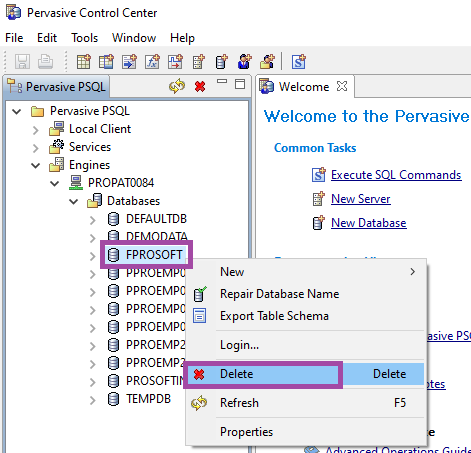Collapse the PROPAT0084 engine node
The height and width of the screenshot is (453, 471).
pos(55,183)
